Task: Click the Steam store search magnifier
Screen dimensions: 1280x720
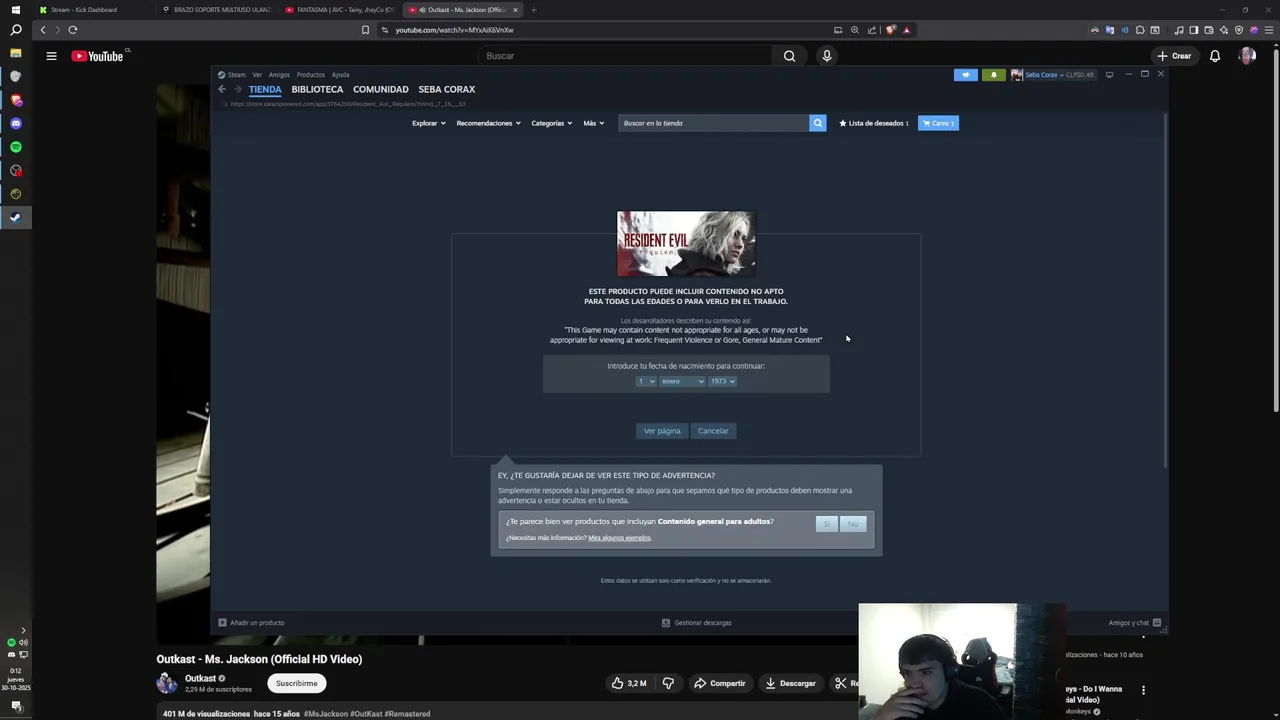Action: [x=817, y=123]
